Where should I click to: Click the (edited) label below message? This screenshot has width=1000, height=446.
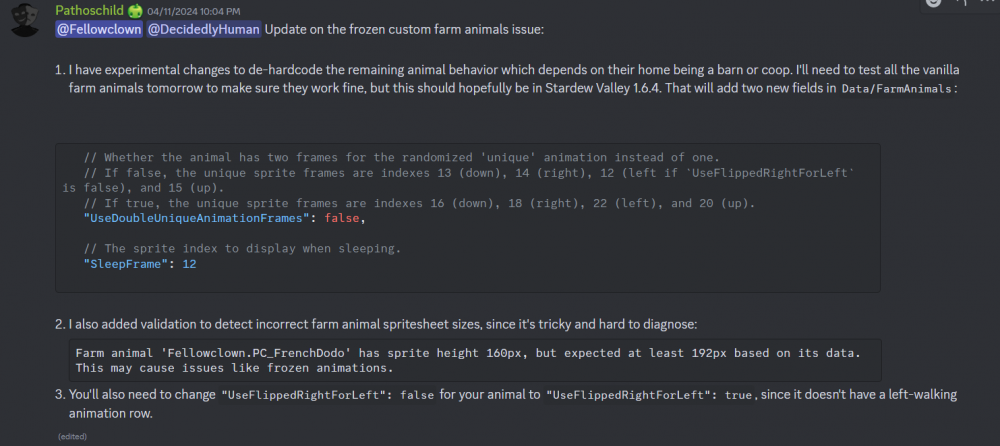pos(72,436)
